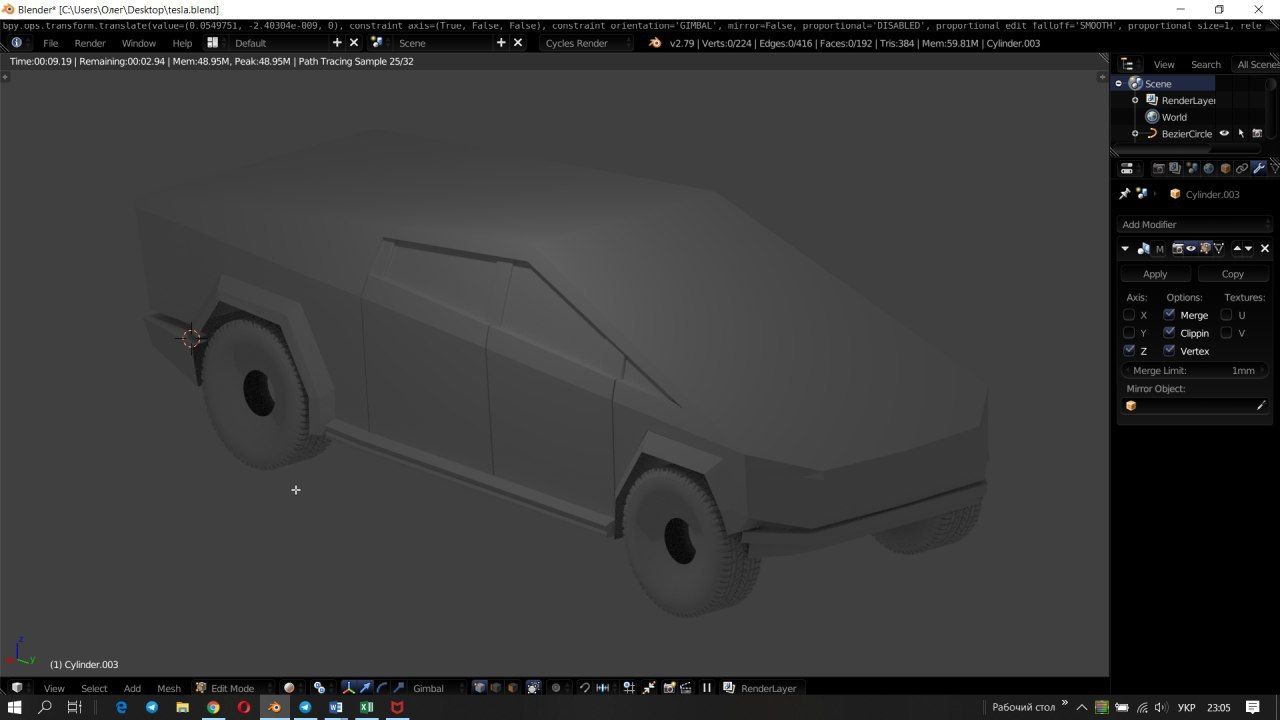Delete the Default screen layout
1280x720 pixels.
tap(353, 43)
